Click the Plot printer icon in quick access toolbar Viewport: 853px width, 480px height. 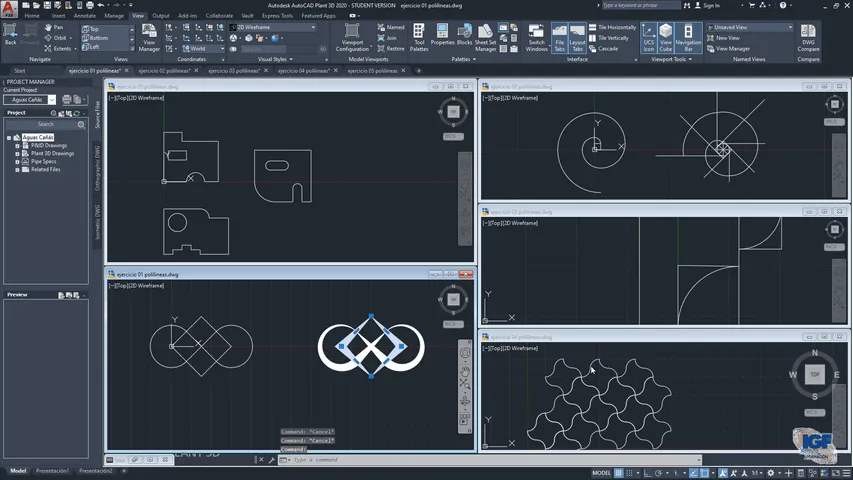[90, 5]
